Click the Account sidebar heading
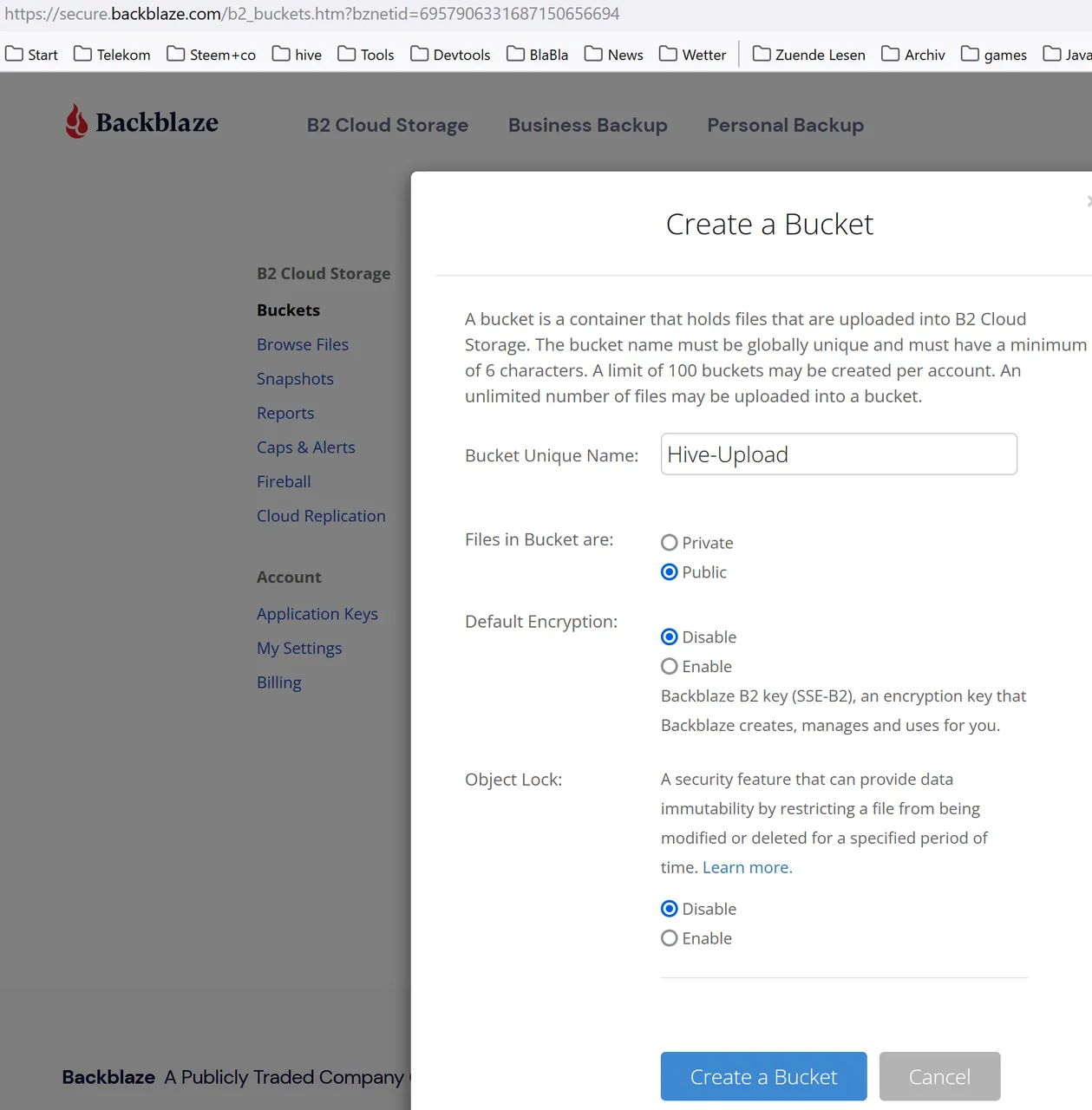This screenshot has height=1110, width=1092. [x=289, y=578]
